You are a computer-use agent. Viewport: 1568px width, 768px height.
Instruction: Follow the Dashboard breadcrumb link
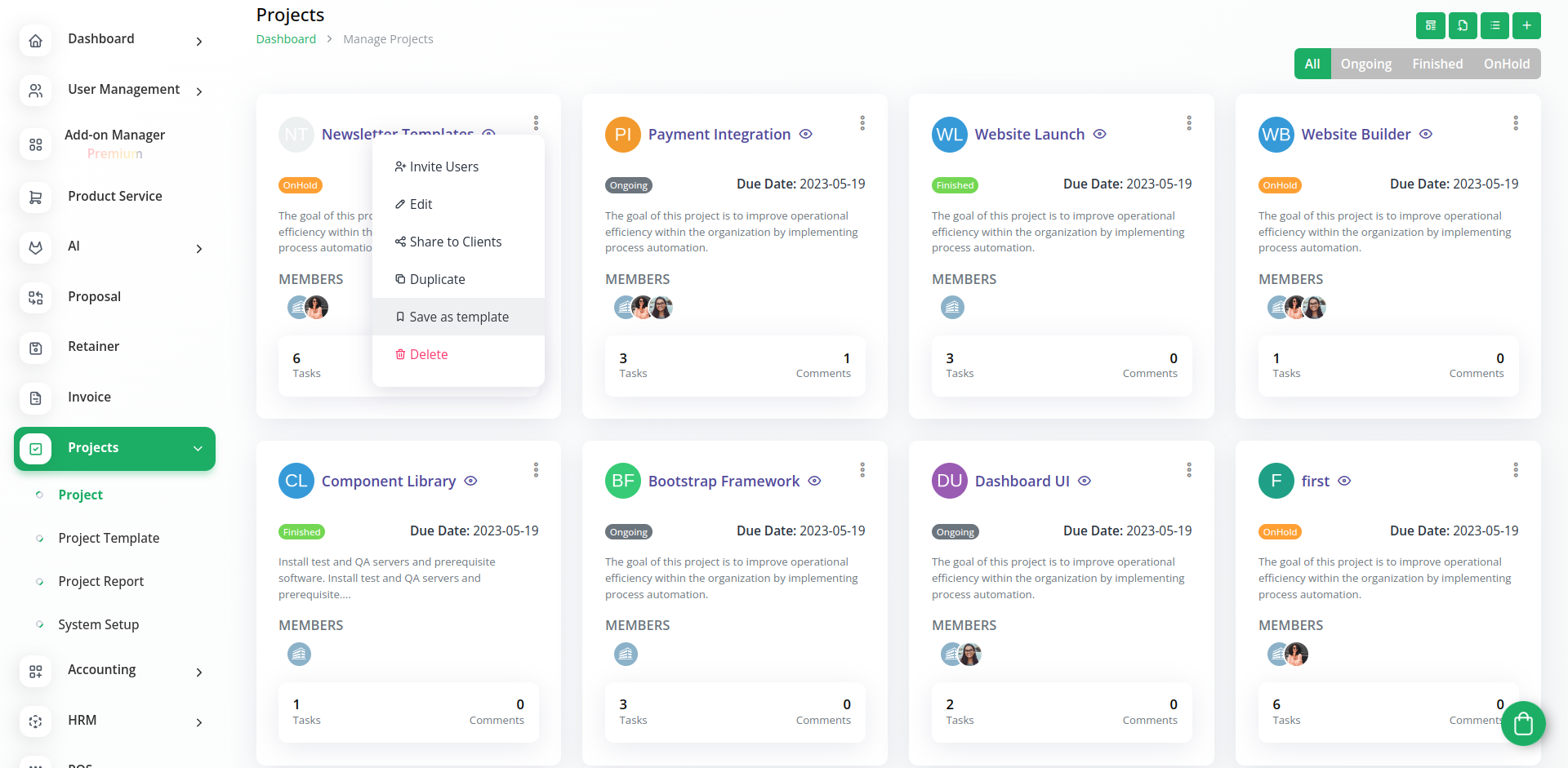(286, 39)
